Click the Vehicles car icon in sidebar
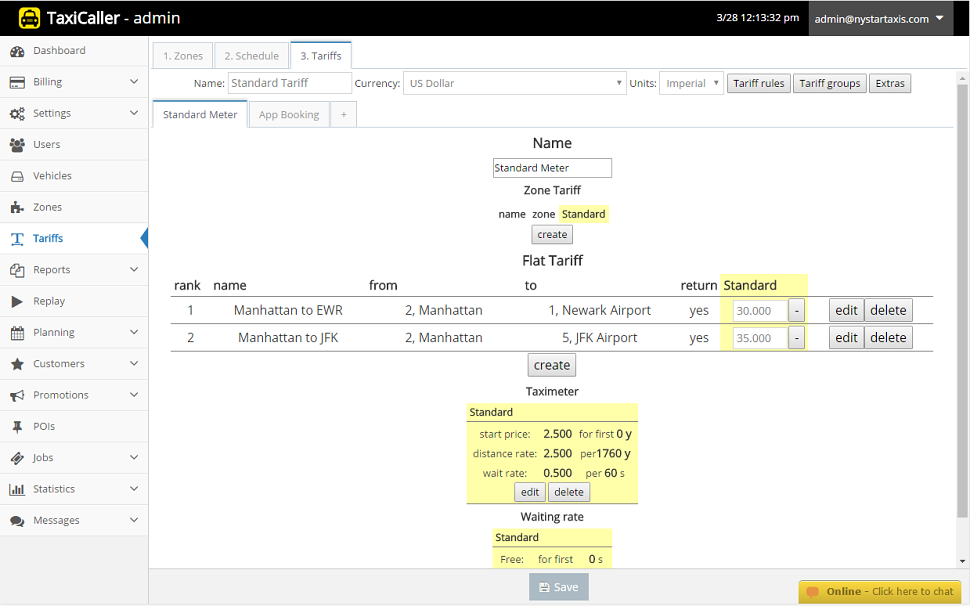The width and height of the screenshot is (970, 606). tap(17, 176)
